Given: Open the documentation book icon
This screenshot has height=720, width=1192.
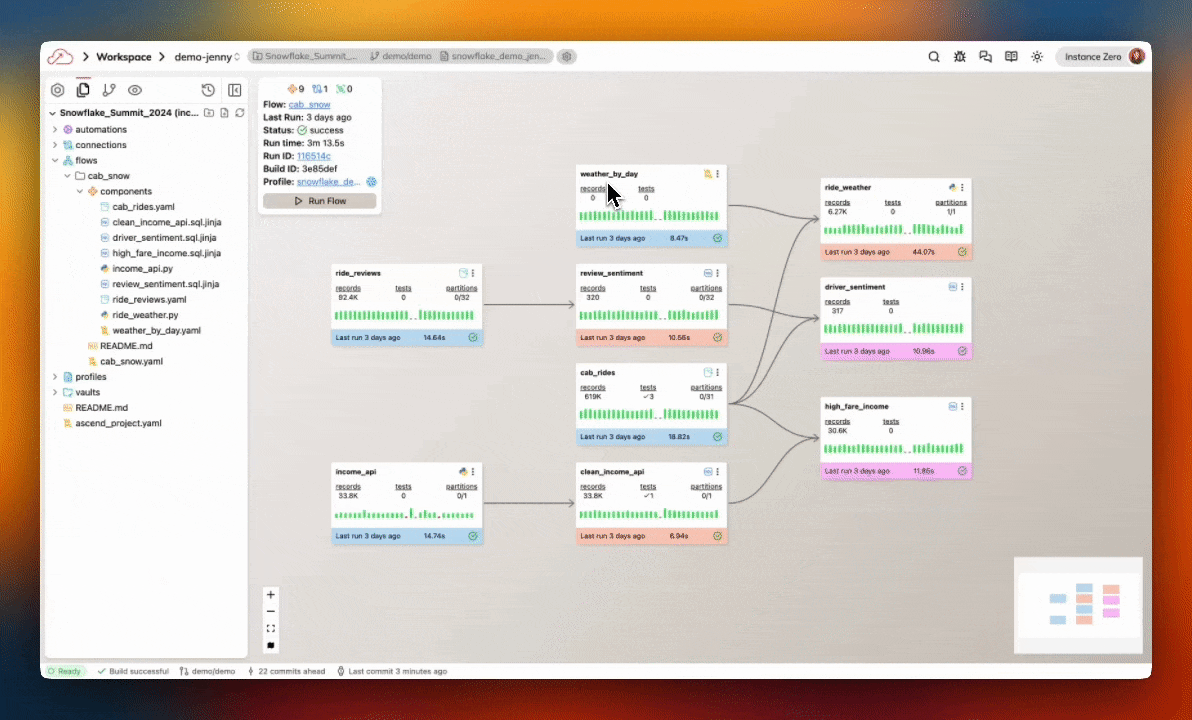Looking at the screenshot, I should 1011,57.
